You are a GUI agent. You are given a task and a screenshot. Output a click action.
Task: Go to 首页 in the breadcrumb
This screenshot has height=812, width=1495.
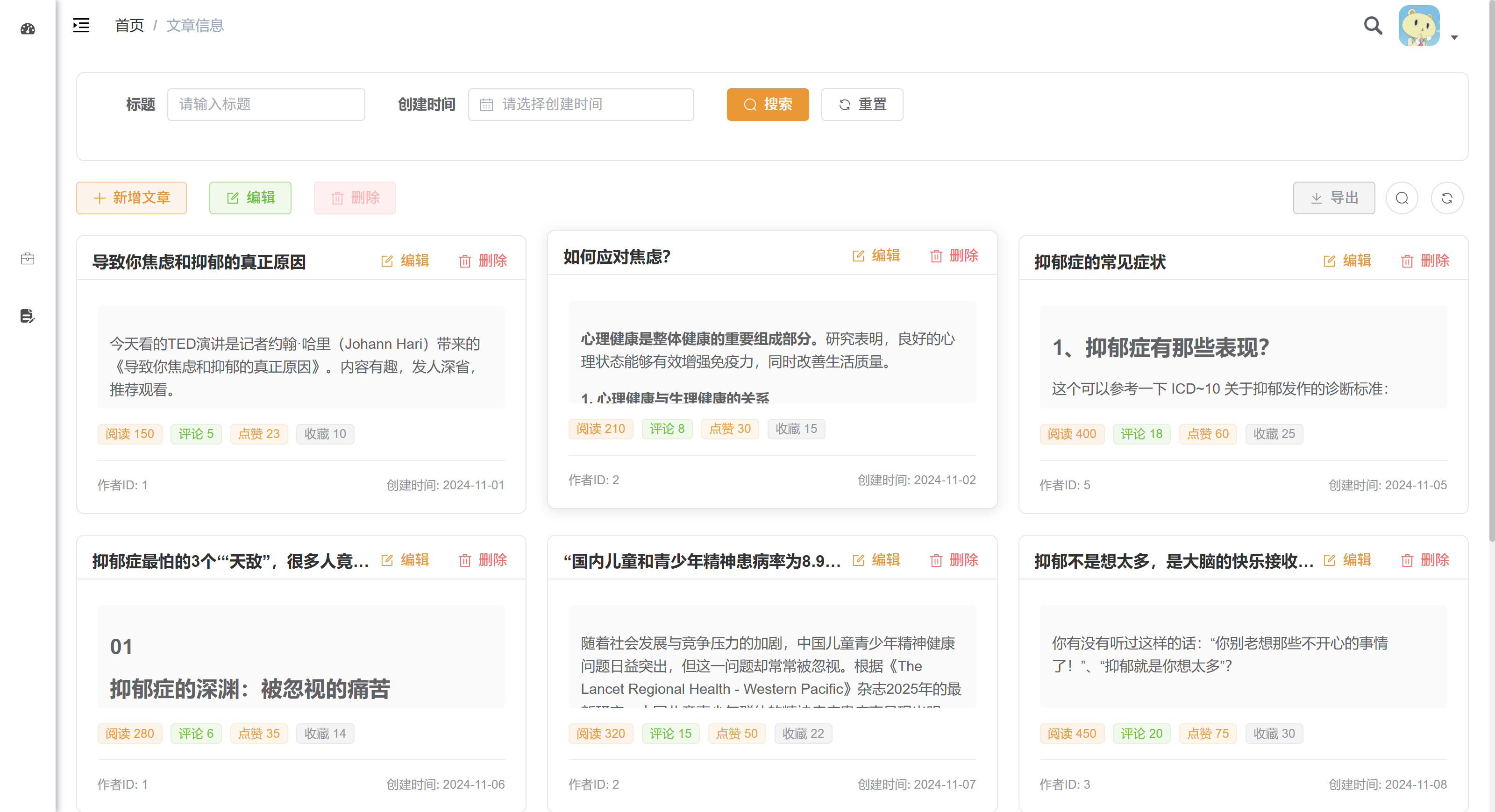[x=129, y=26]
